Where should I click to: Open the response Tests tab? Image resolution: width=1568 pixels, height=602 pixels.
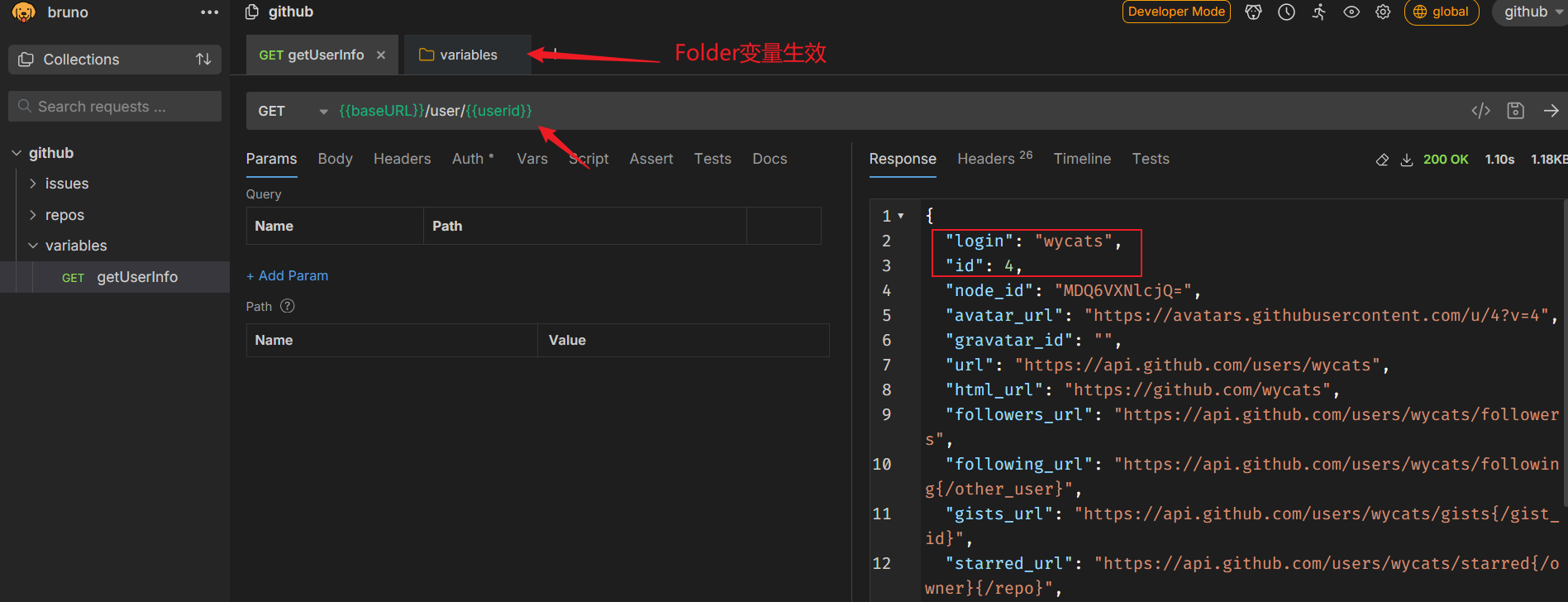[1151, 159]
